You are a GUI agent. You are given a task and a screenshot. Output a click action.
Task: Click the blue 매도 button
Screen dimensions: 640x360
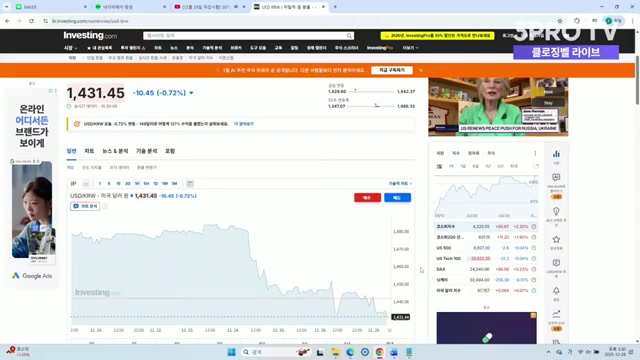[397, 198]
